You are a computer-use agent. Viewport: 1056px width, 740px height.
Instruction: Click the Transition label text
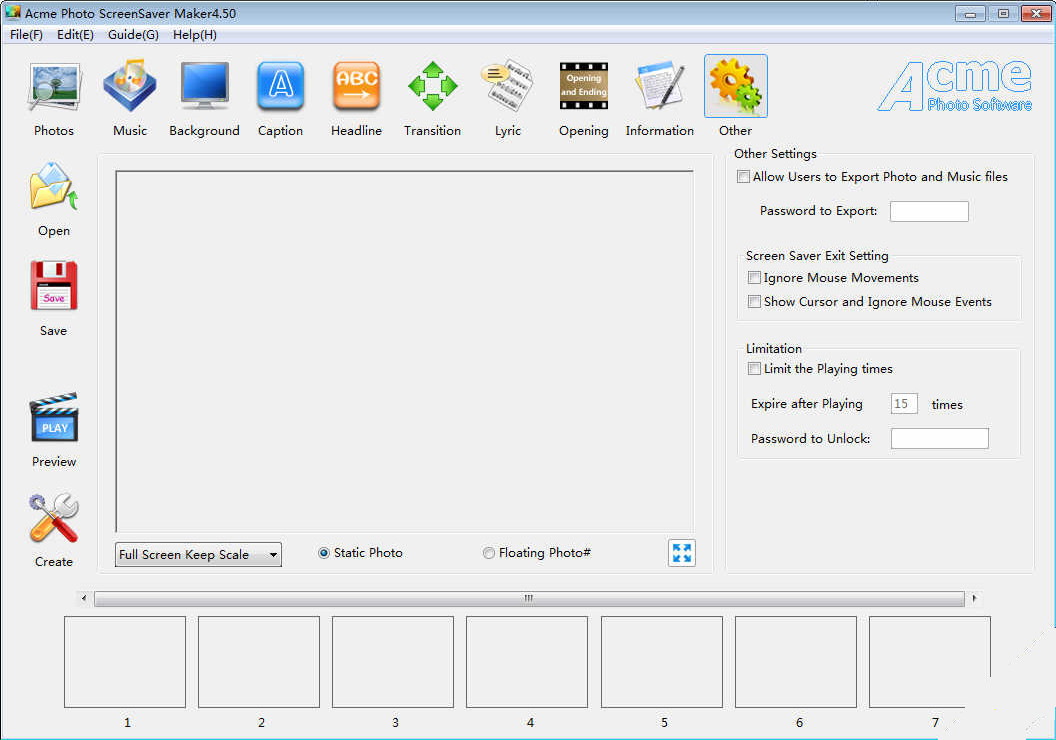click(x=432, y=131)
